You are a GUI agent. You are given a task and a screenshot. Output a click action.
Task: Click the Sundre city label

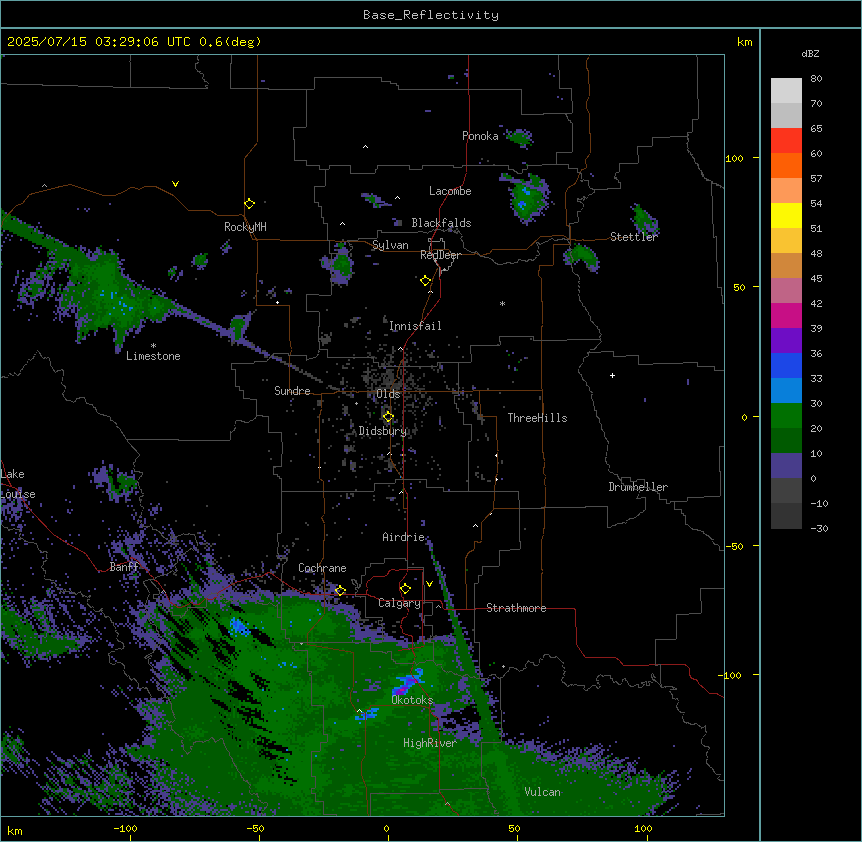[x=292, y=391]
